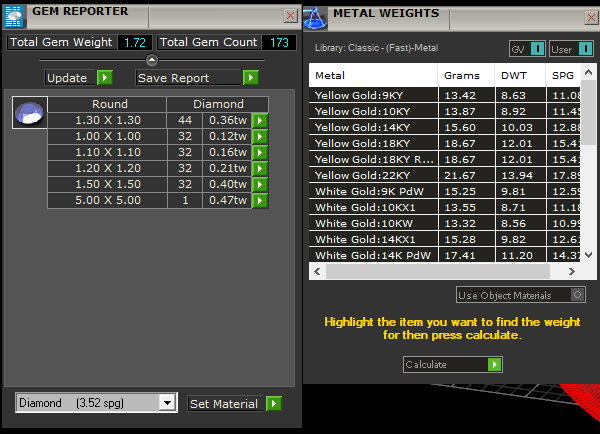Open the Diamond material dropdown
The width and height of the screenshot is (600, 434).
[167, 403]
